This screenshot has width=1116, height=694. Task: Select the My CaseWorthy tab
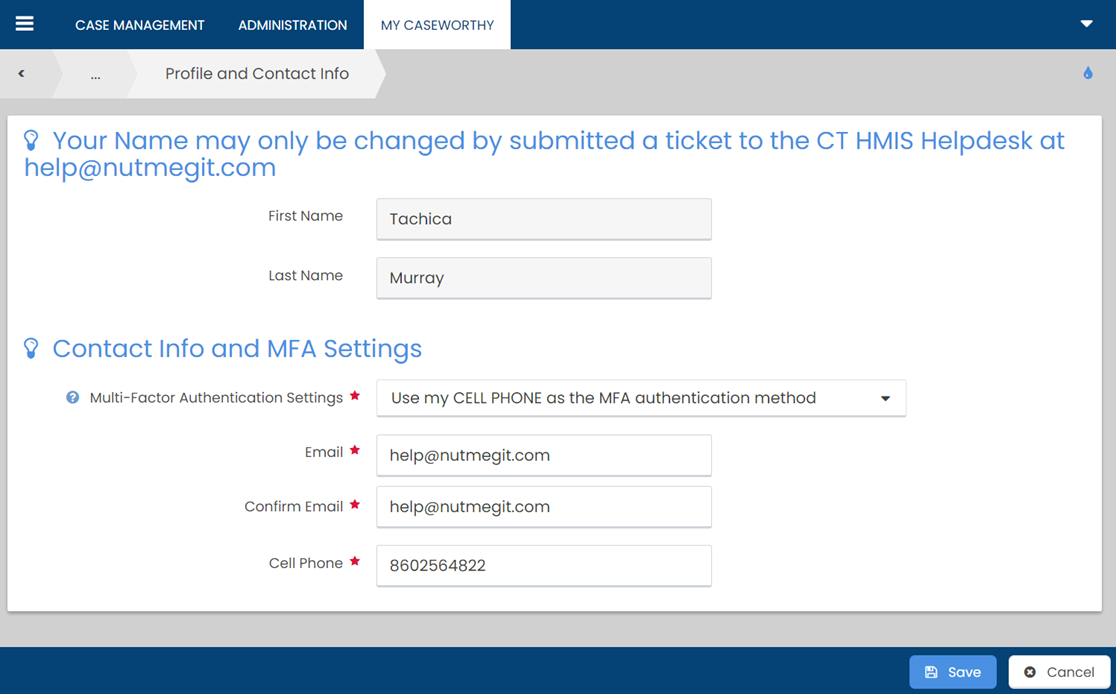click(x=437, y=25)
